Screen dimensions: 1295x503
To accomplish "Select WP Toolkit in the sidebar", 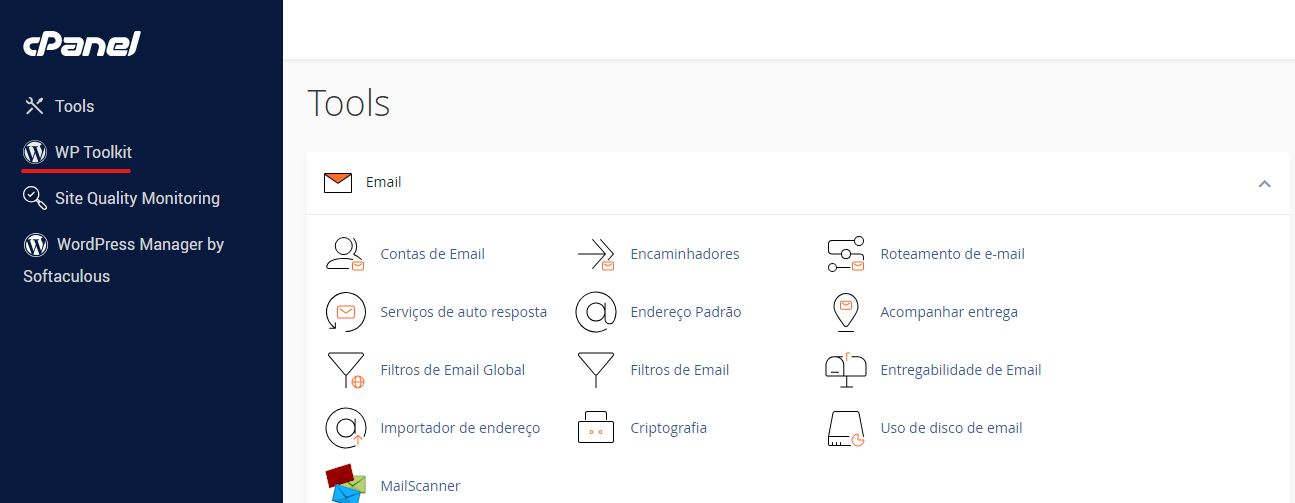I will pos(93,152).
